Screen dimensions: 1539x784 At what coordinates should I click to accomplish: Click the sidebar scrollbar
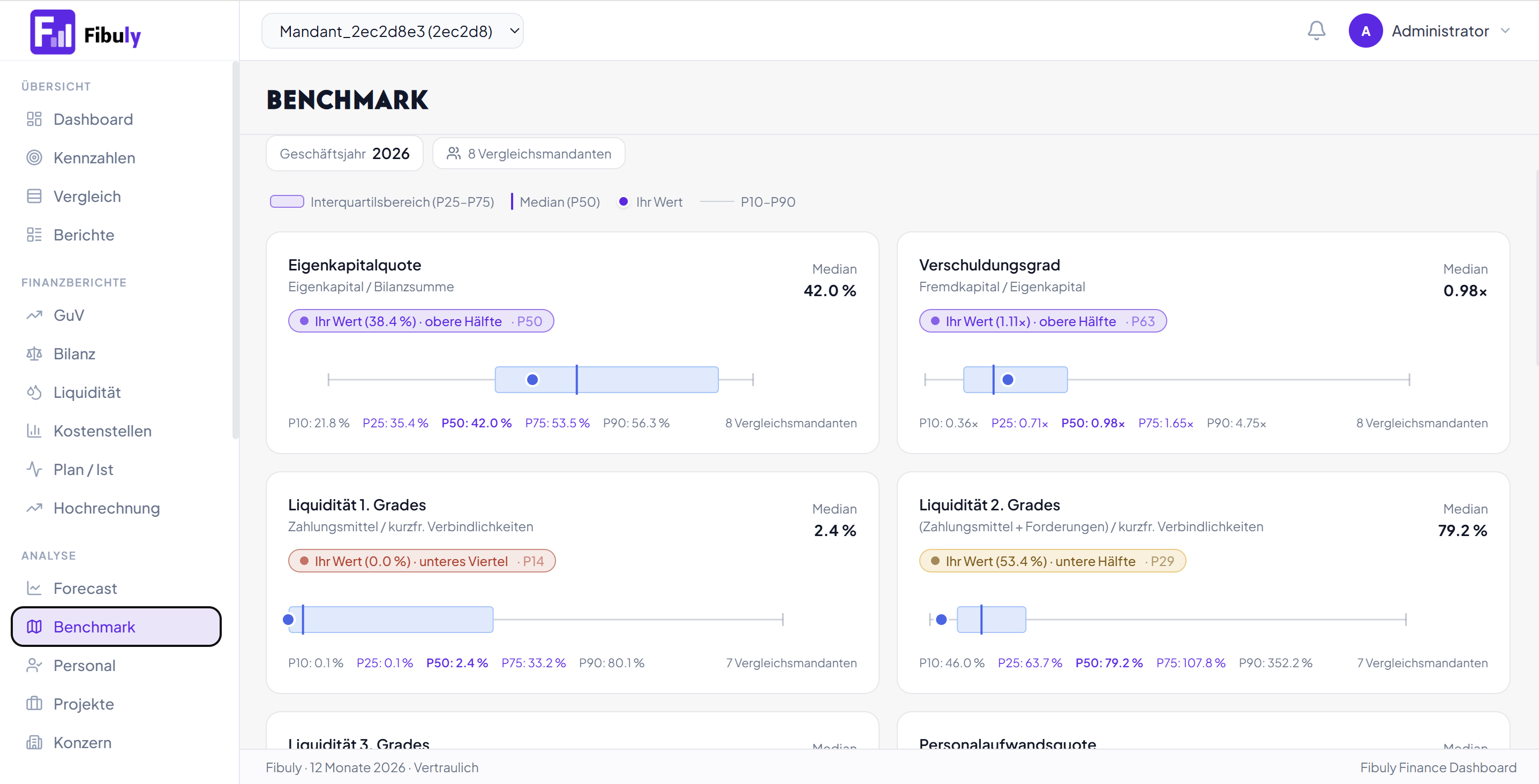235,251
